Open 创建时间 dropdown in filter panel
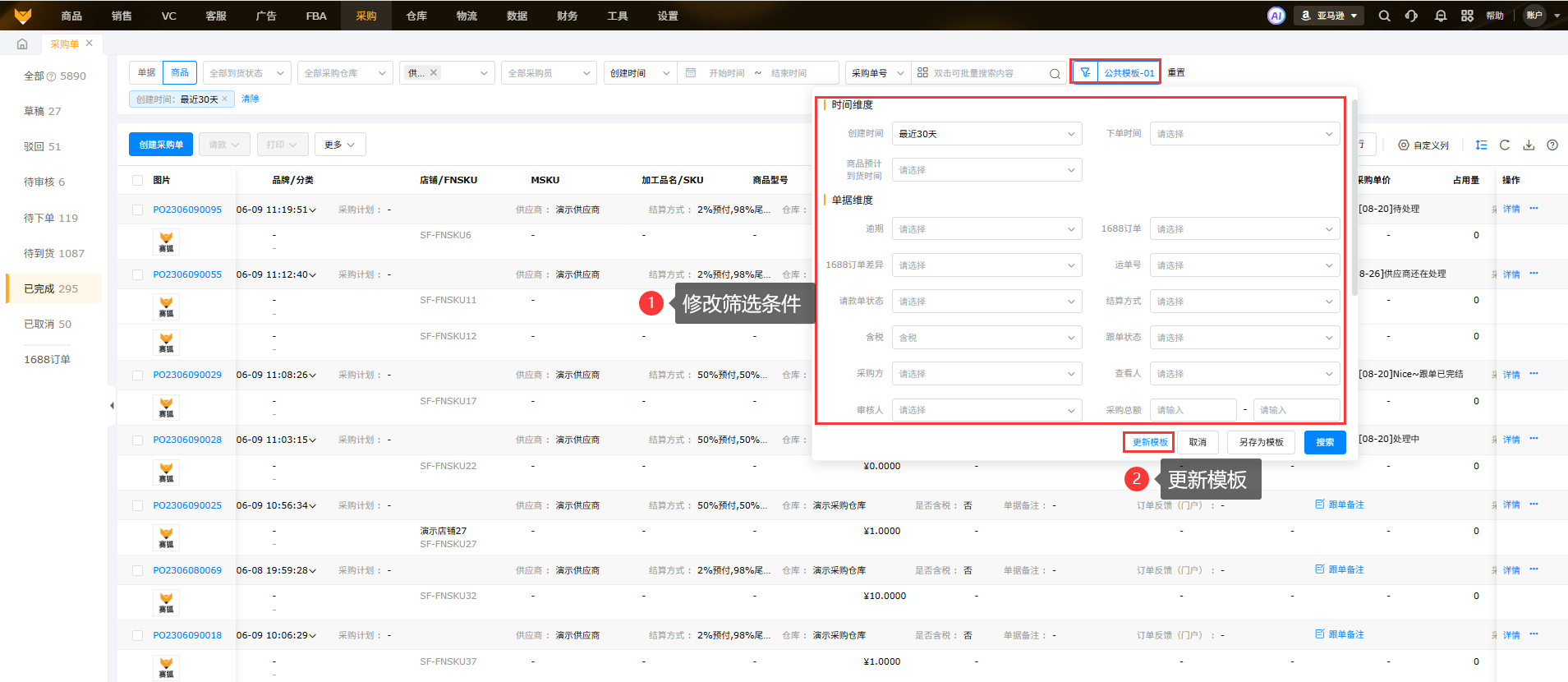 coord(986,134)
